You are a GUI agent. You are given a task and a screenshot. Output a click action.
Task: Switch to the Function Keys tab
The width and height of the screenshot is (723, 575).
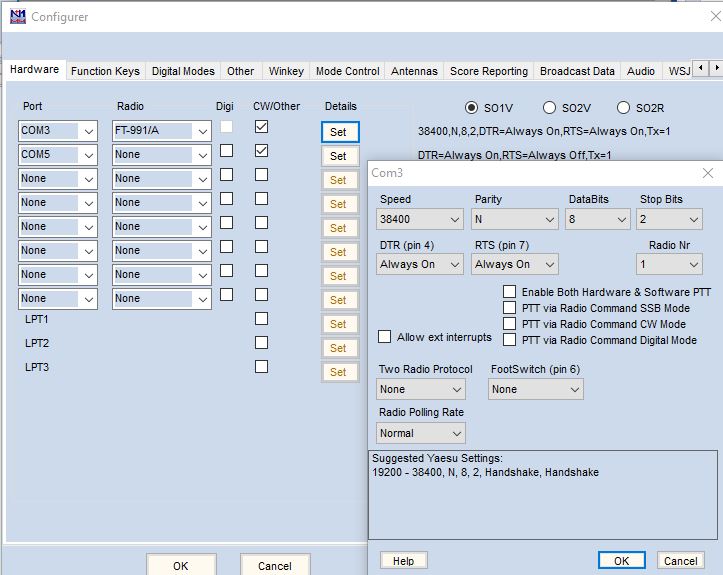pos(105,71)
